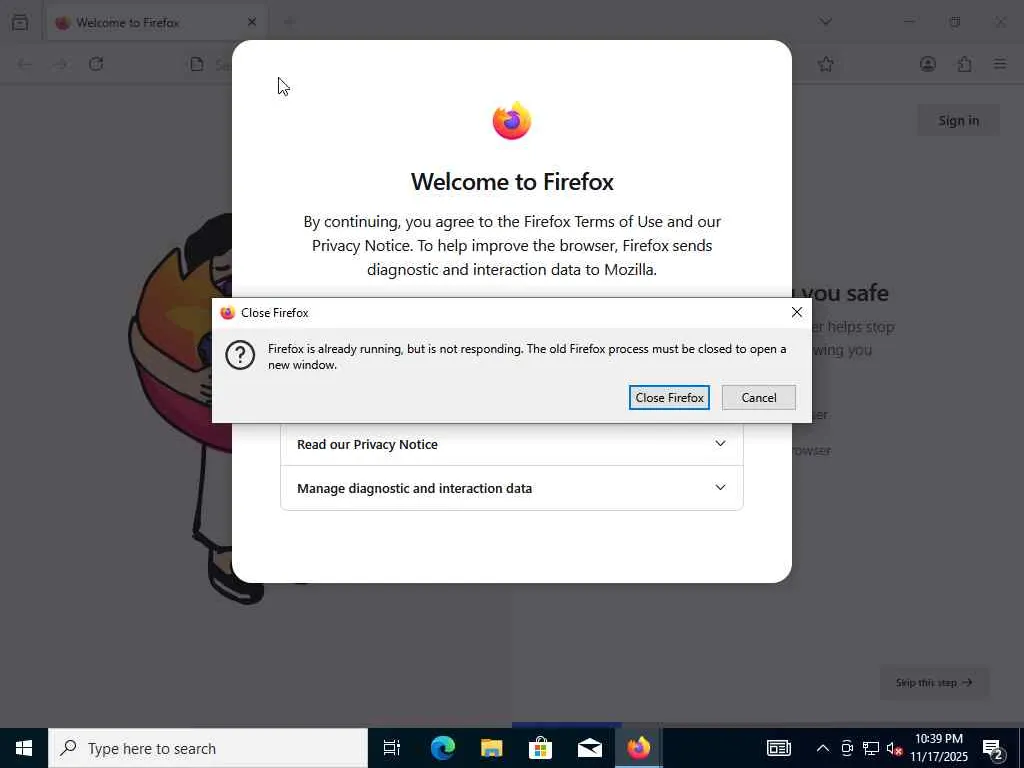Open the Extensions puzzle icon

tap(964, 64)
